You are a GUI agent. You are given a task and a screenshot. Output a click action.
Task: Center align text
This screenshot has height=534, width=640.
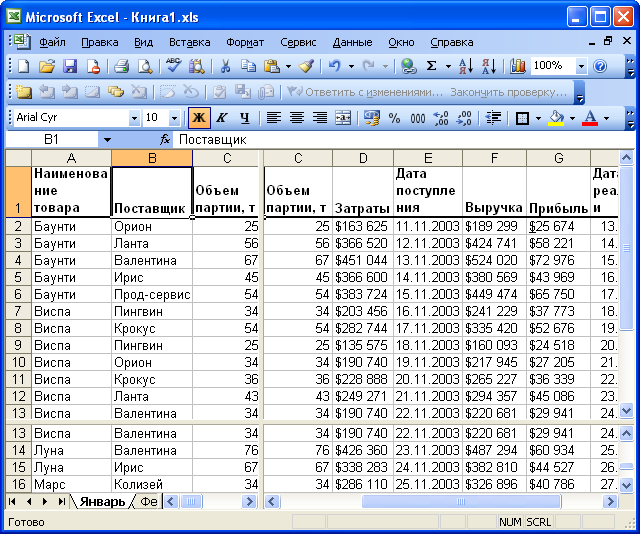click(x=297, y=118)
